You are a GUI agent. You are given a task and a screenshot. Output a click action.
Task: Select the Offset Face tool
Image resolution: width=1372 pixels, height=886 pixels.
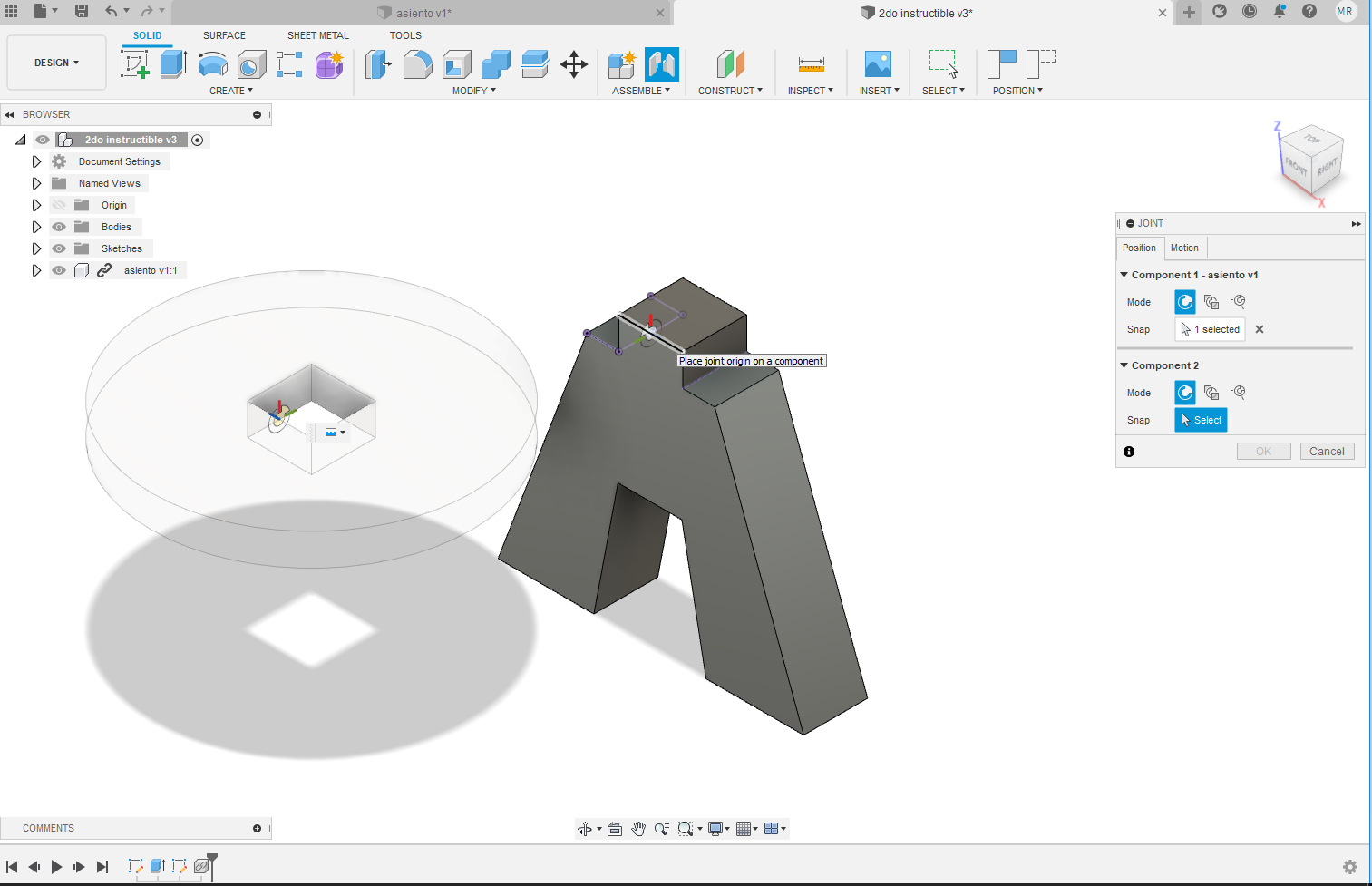point(535,64)
